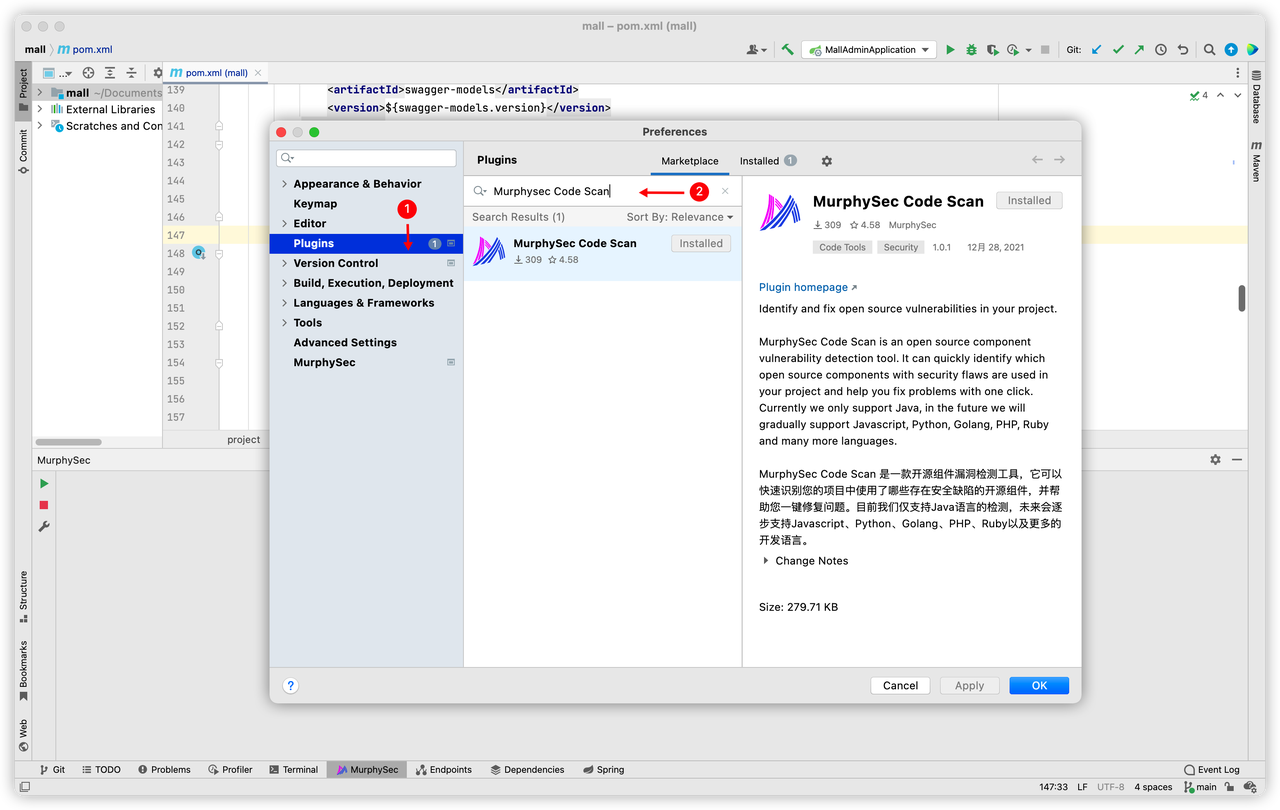1280x810 pixels.
Task: Click the plugin search input field
Action: coord(602,191)
